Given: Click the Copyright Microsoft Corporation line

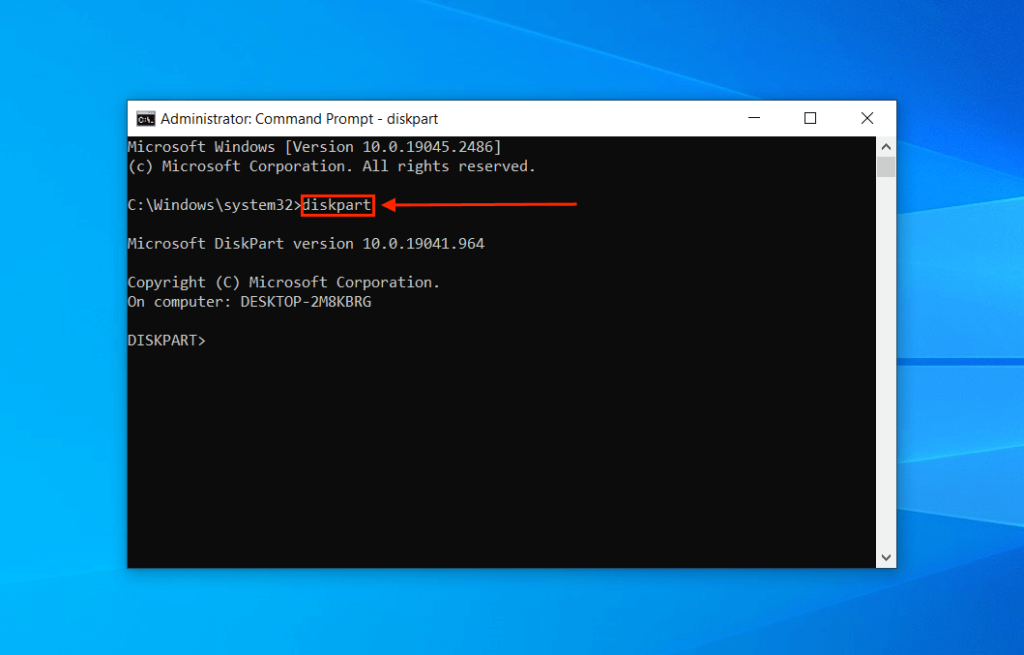Looking at the screenshot, I should tap(283, 281).
